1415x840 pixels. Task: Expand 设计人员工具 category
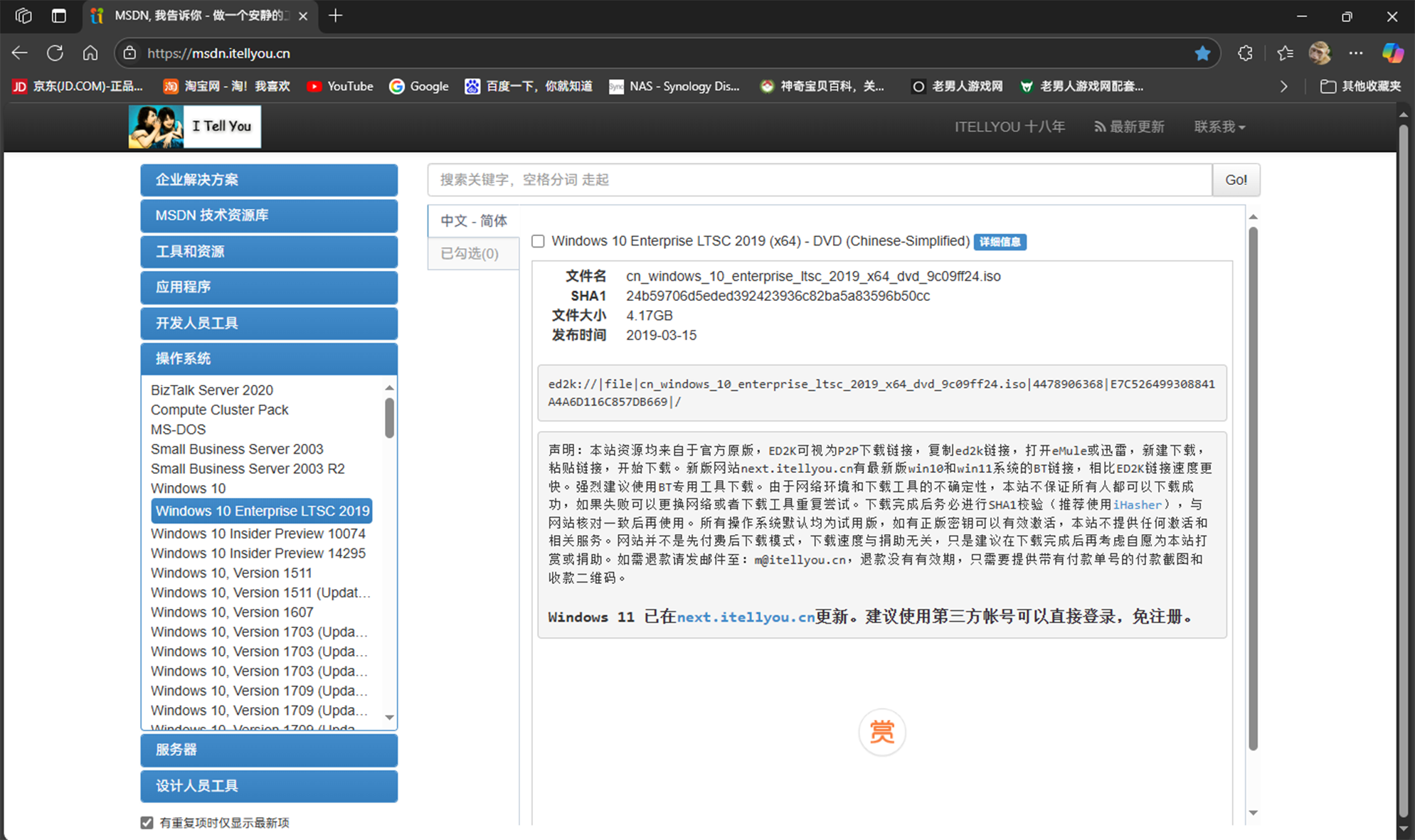click(x=269, y=786)
